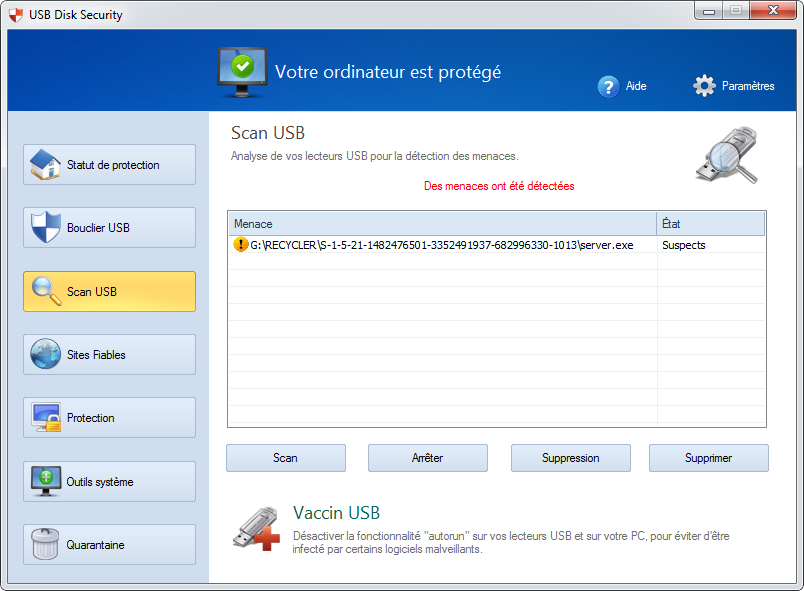Click the Suppression button
Viewport: 804px width, 591px height.
[x=570, y=458]
